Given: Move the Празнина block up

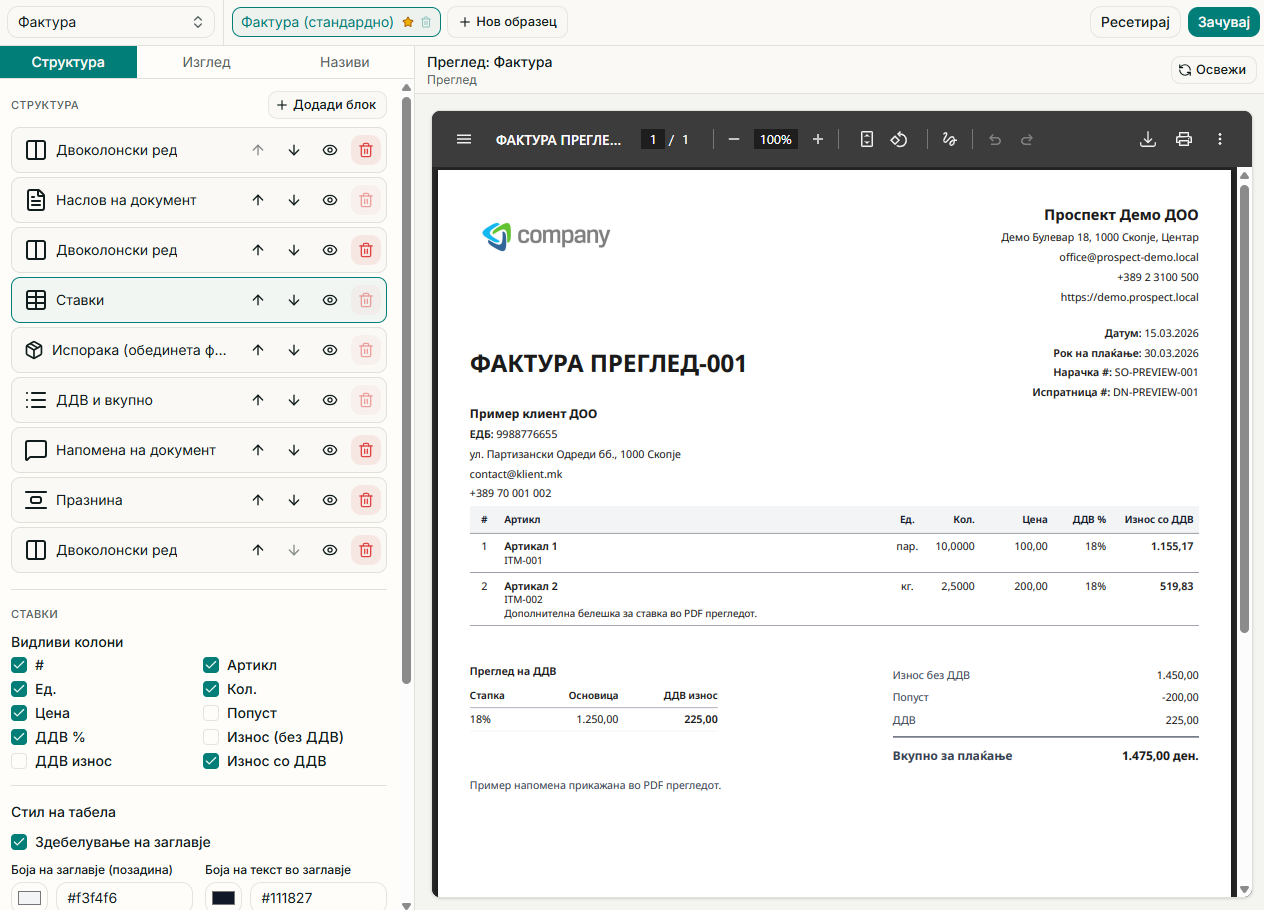Looking at the screenshot, I should pyautogui.click(x=258, y=500).
